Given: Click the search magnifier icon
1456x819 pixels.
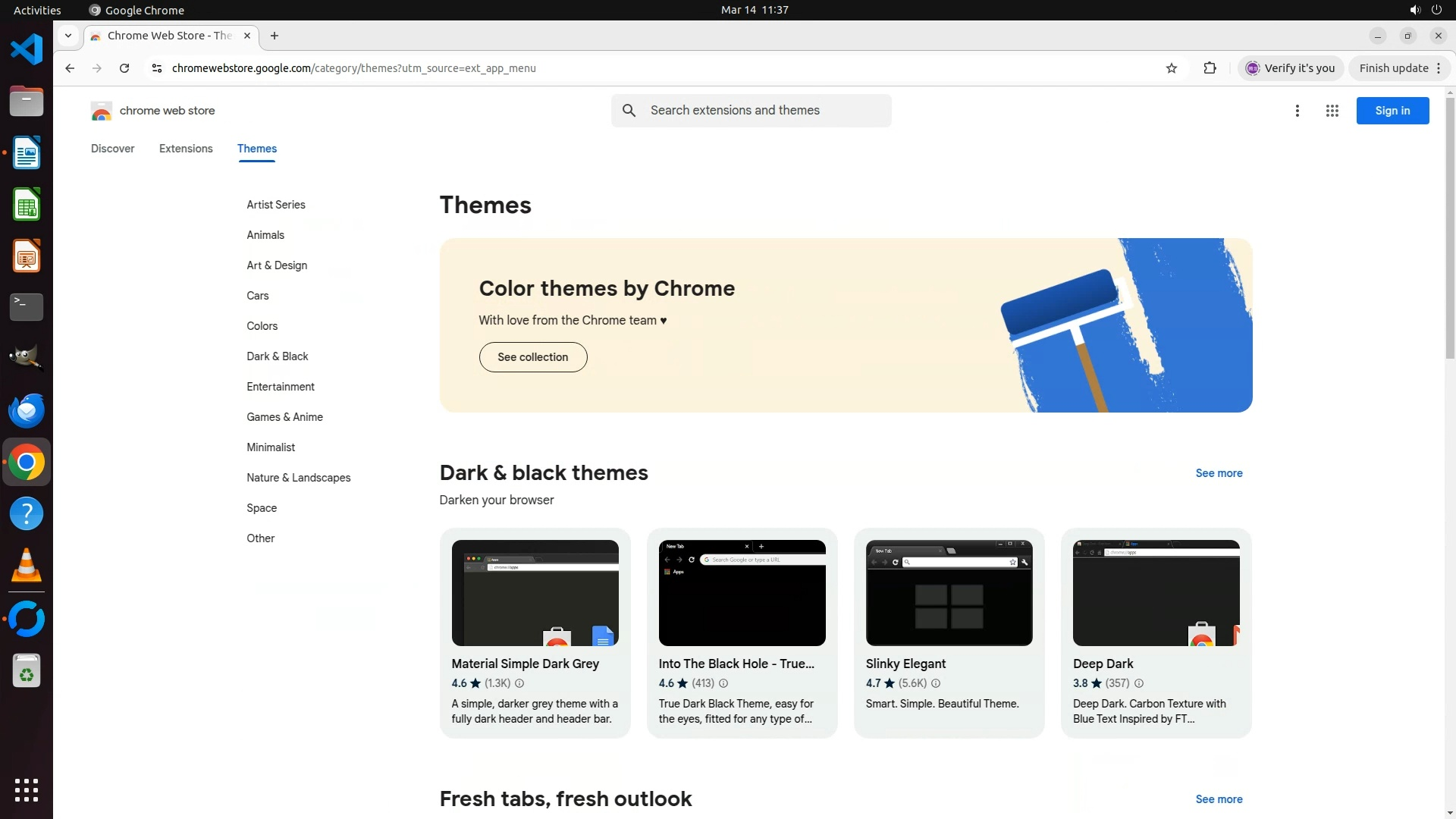Looking at the screenshot, I should tap(629, 111).
